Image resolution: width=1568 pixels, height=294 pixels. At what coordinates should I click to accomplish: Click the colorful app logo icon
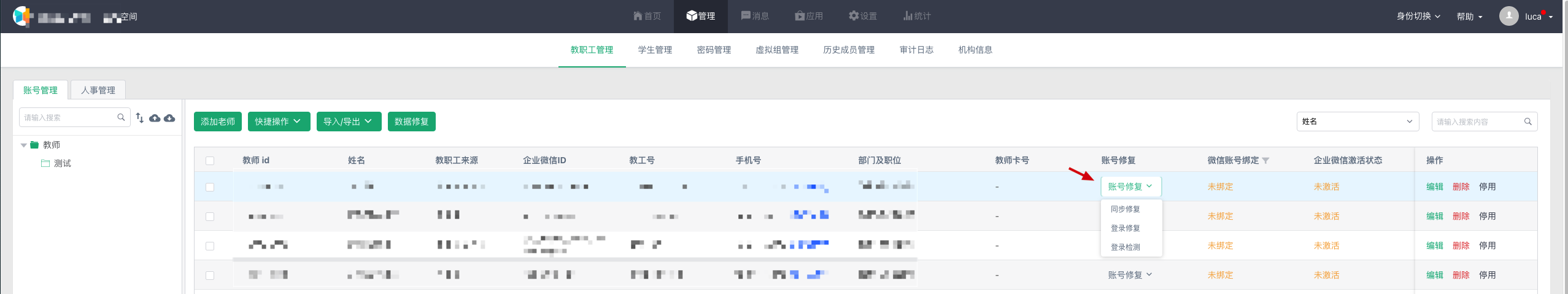coord(22,17)
